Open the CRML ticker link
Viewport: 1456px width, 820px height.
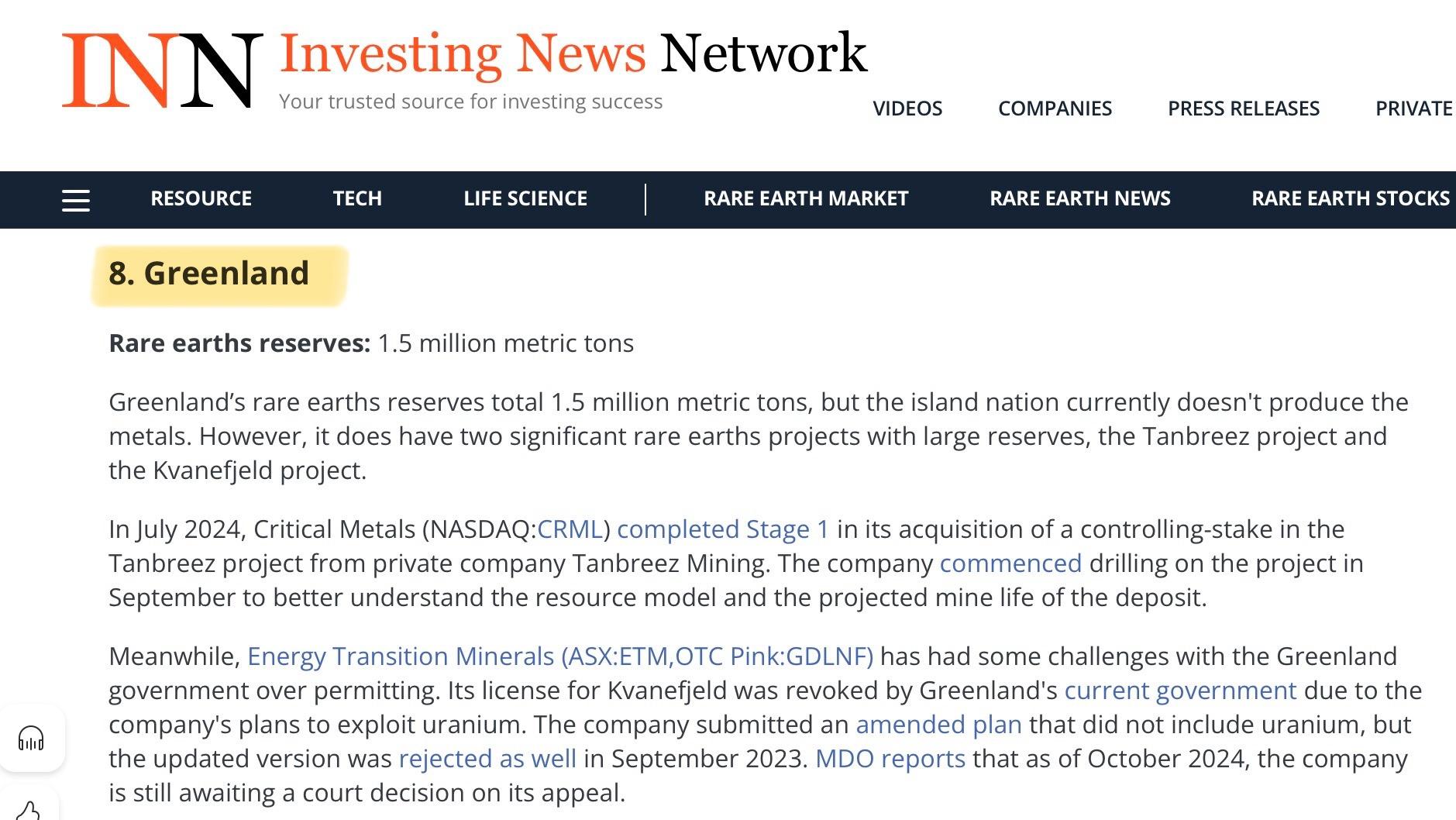570,529
